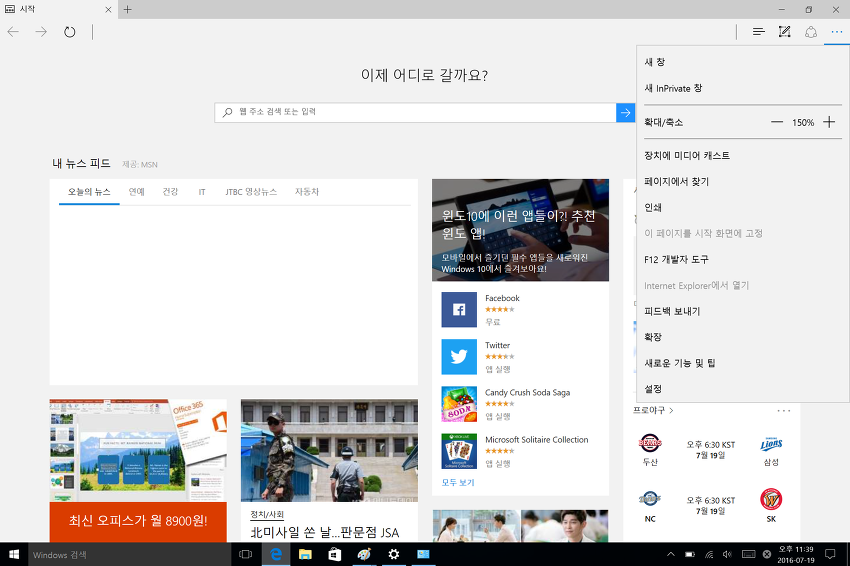
Task: Open the 北미사일 쏜 날 headline
Action: (x=324, y=532)
